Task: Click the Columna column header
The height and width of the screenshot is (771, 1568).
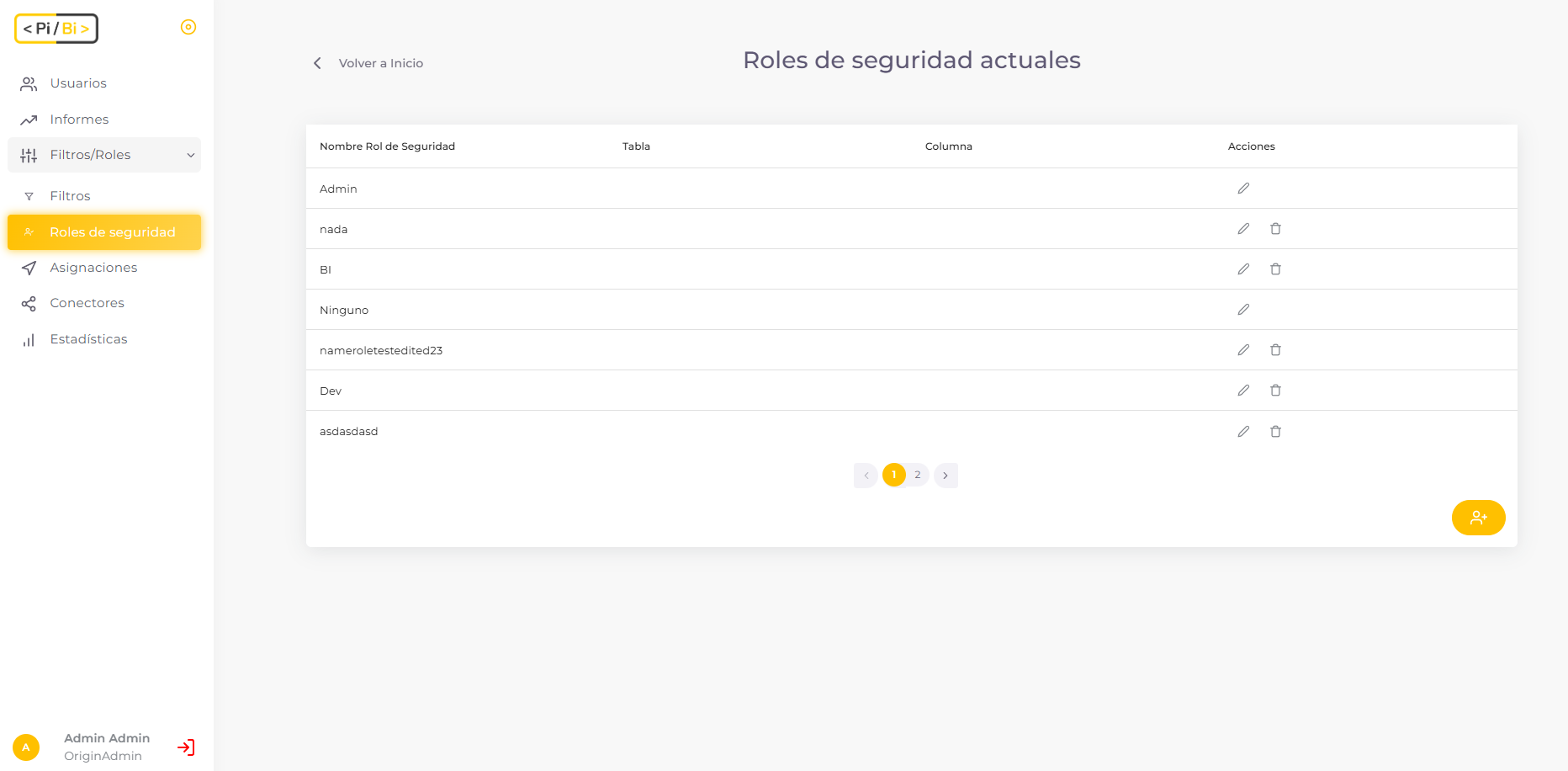Action: point(949,146)
